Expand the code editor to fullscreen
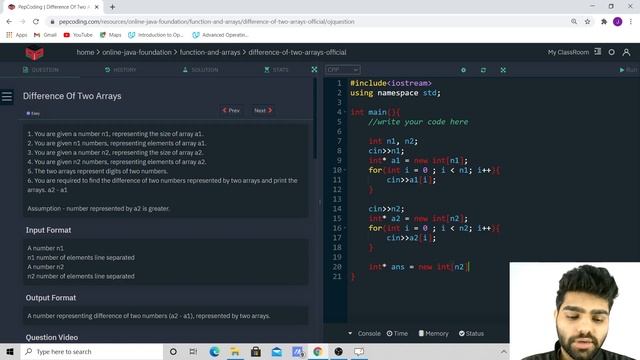The width and height of the screenshot is (640, 360). tap(503, 70)
